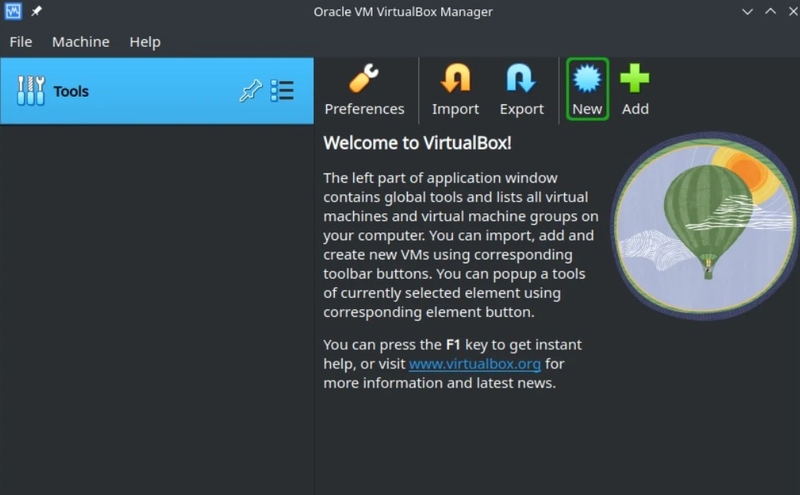
Task: Click the Export appliance icon
Action: point(521,90)
